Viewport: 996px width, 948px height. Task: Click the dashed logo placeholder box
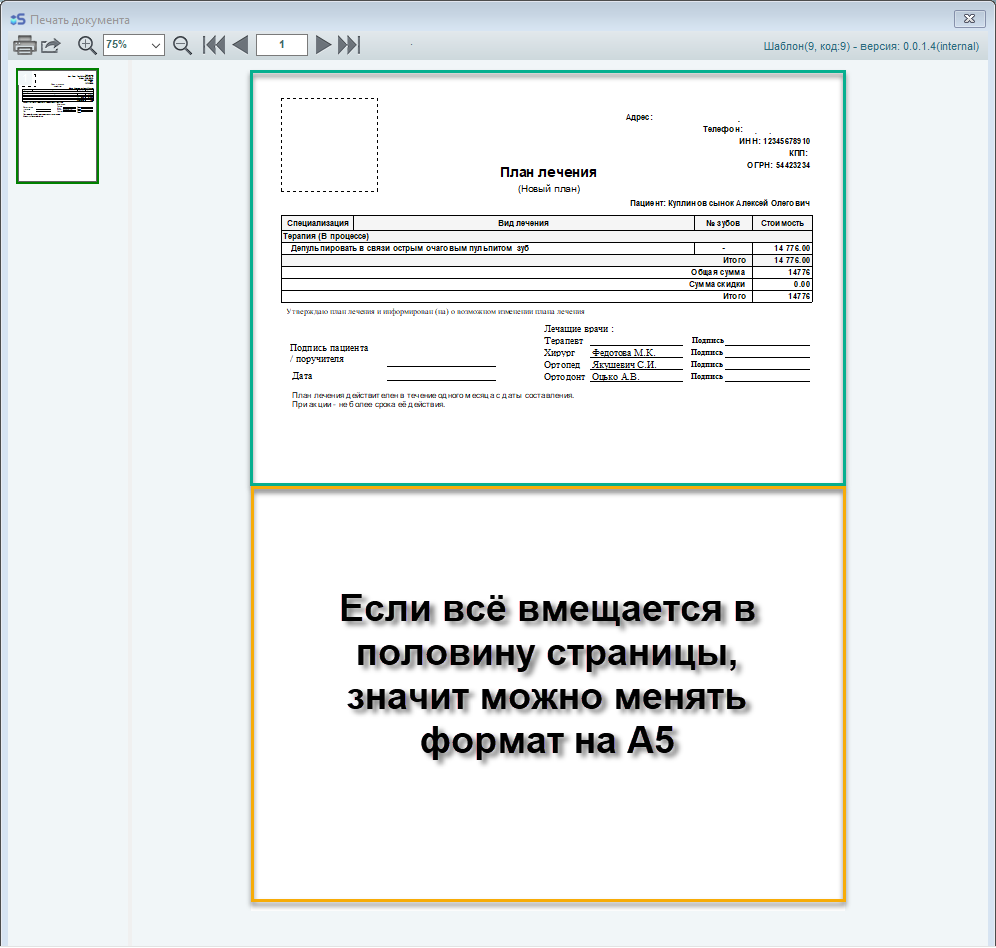coord(329,145)
